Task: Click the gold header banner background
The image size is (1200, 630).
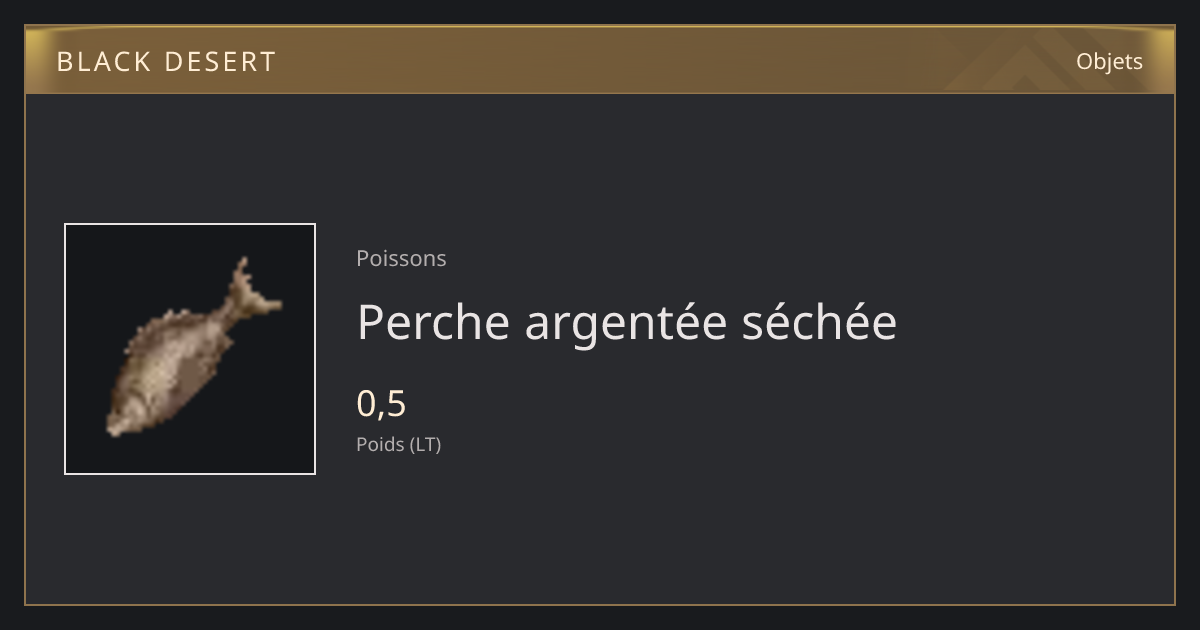Action: click(x=600, y=60)
